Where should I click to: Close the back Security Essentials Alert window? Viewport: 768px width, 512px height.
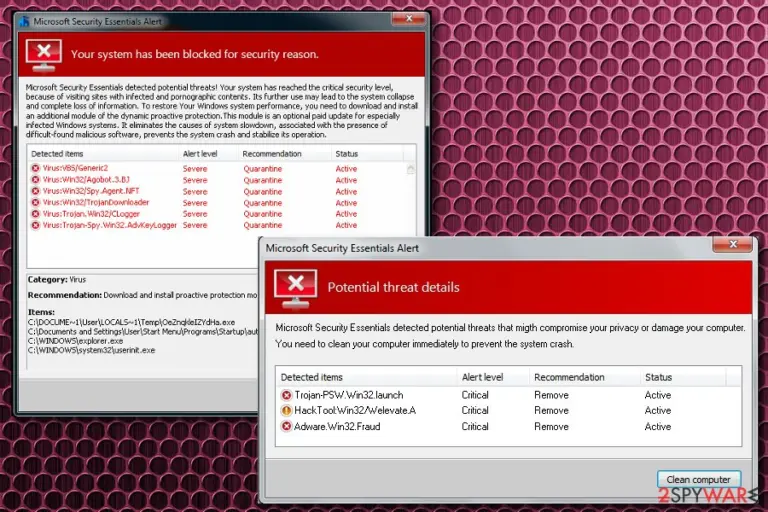click(409, 19)
